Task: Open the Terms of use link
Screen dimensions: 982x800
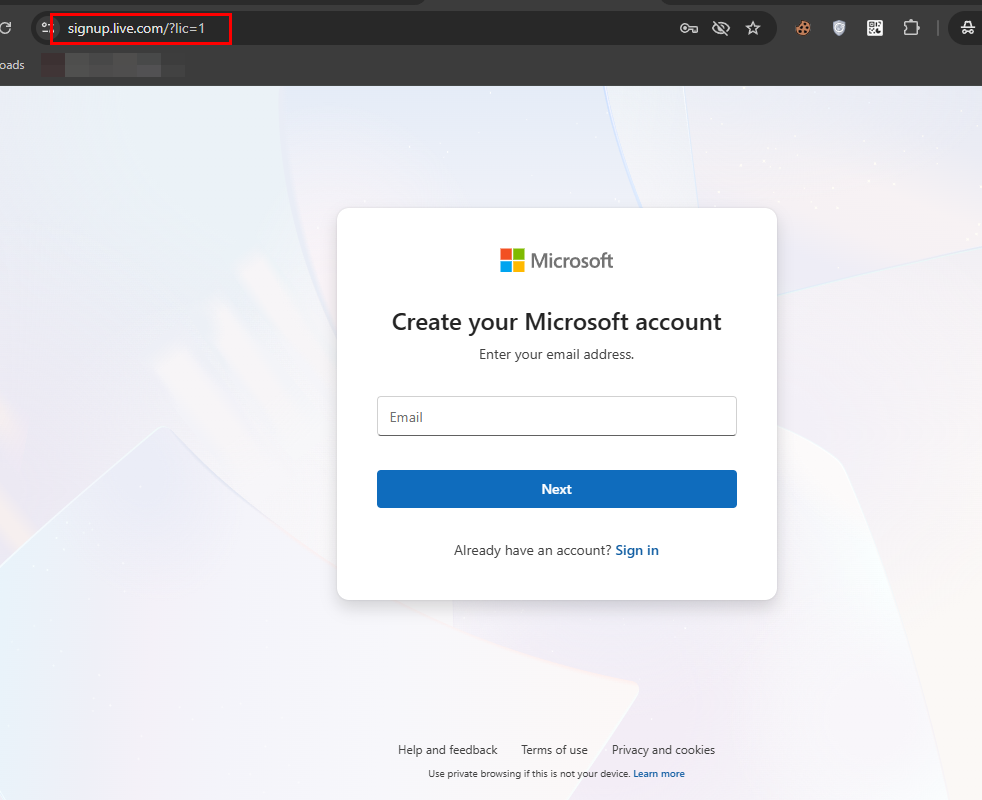Action: click(554, 750)
